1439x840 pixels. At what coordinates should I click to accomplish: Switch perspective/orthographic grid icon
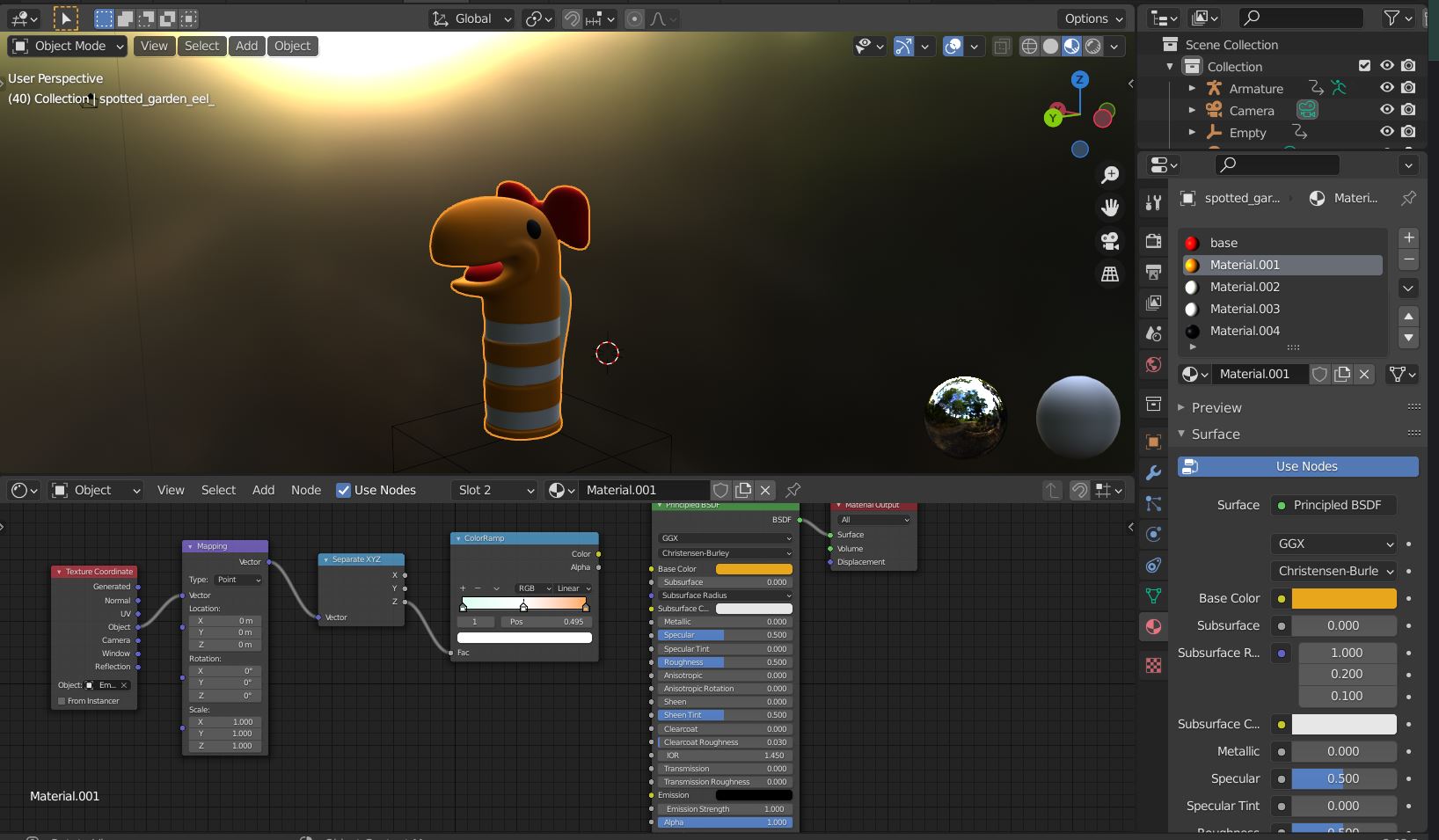[1110, 274]
